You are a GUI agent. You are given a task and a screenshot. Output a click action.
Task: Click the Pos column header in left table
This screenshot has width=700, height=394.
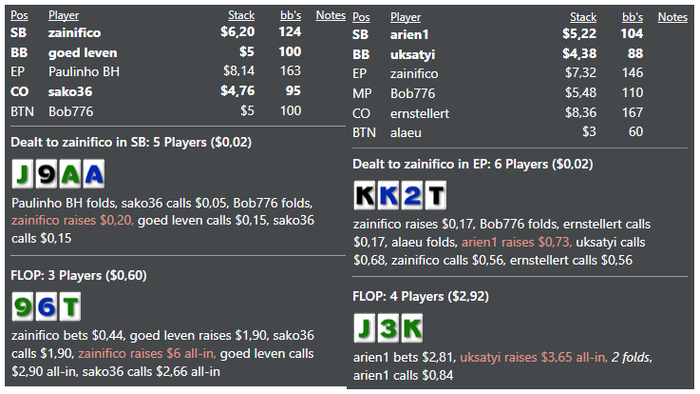[x=19, y=15]
